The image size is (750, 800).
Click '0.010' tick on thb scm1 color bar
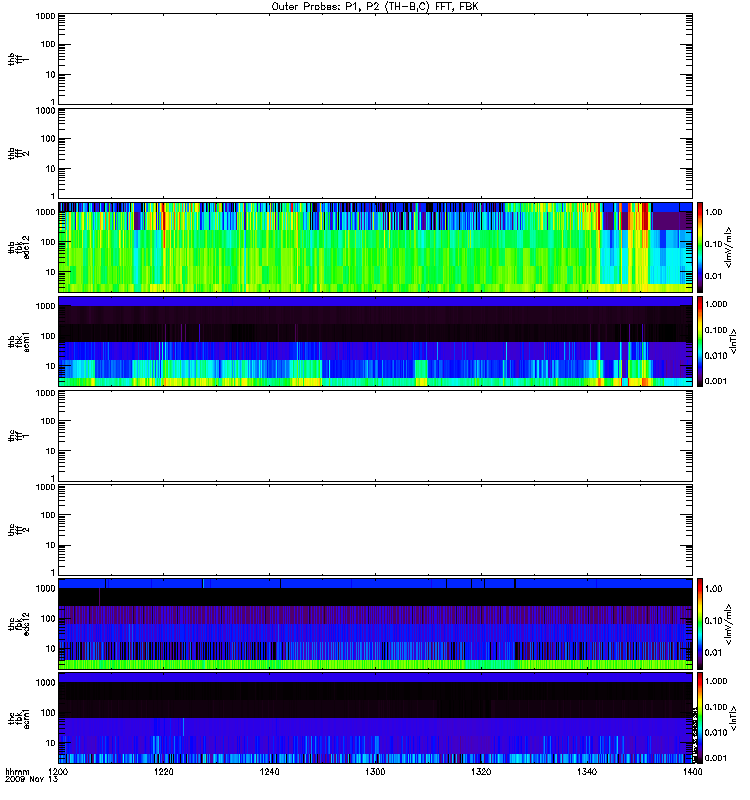716,356
